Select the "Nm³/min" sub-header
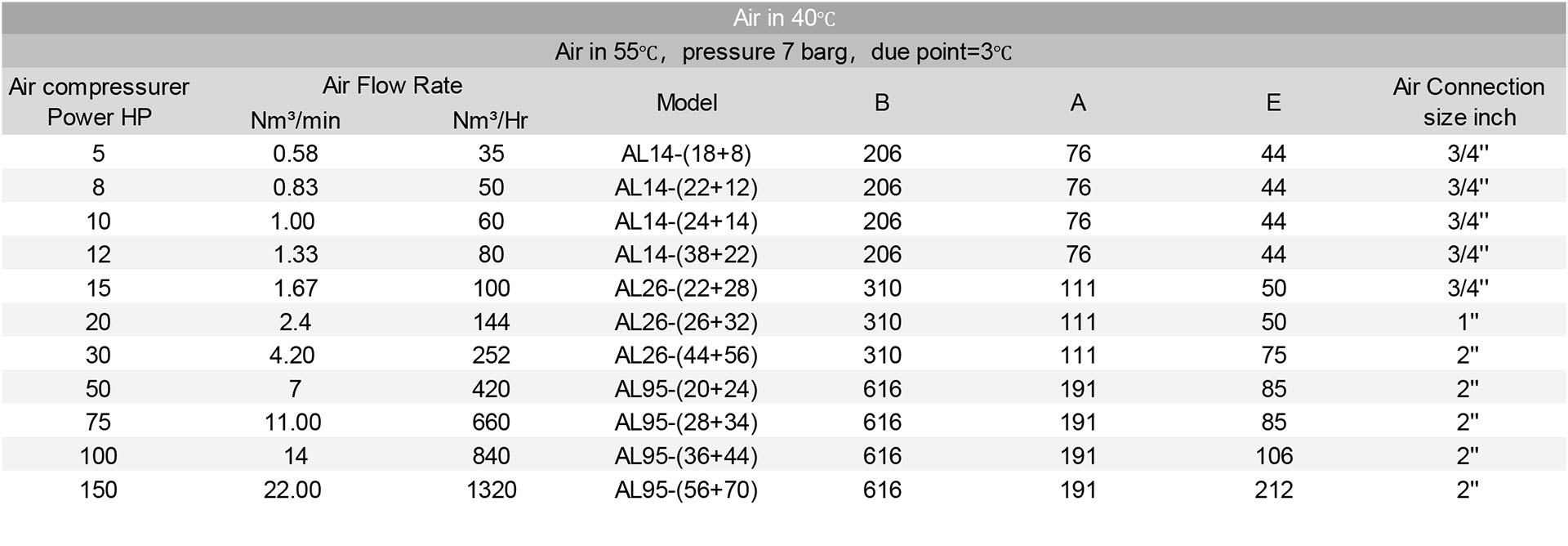Image resolution: width=1568 pixels, height=546 pixels. (295, 120)
